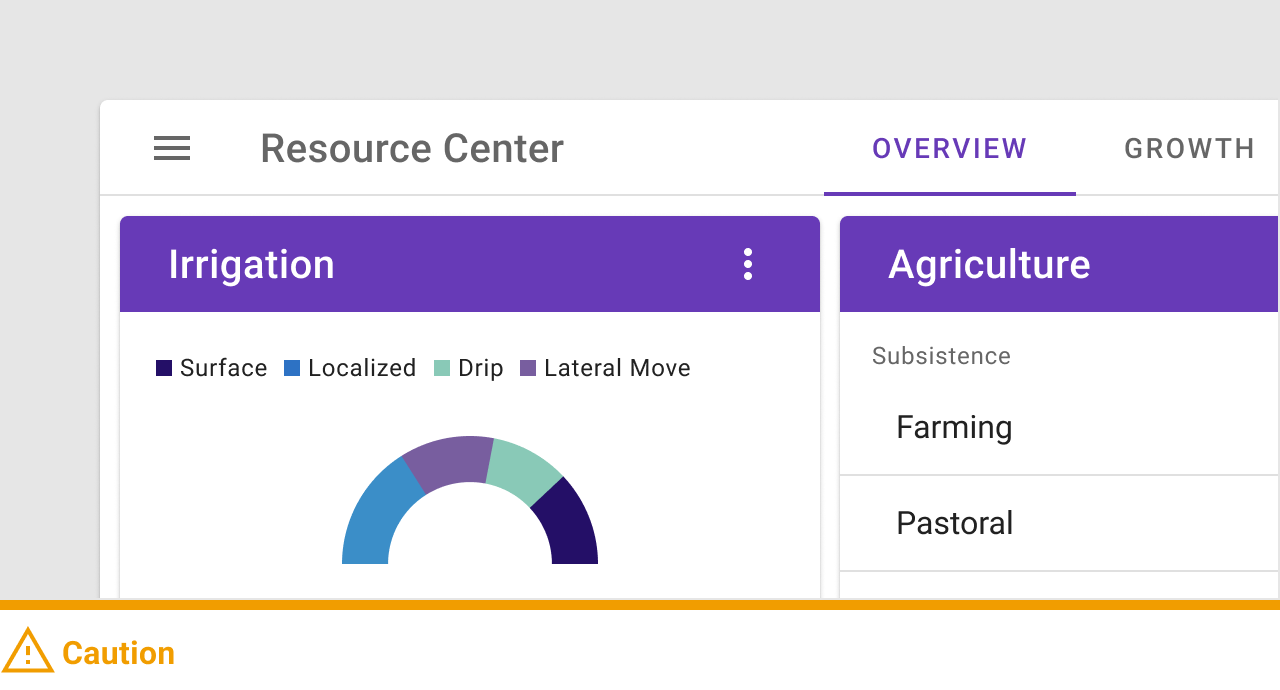Image resolution: width=1280 pixels, height=690 pixels.
Task: Open the hamburger navigation menu
Action: (x=172, y=149)
